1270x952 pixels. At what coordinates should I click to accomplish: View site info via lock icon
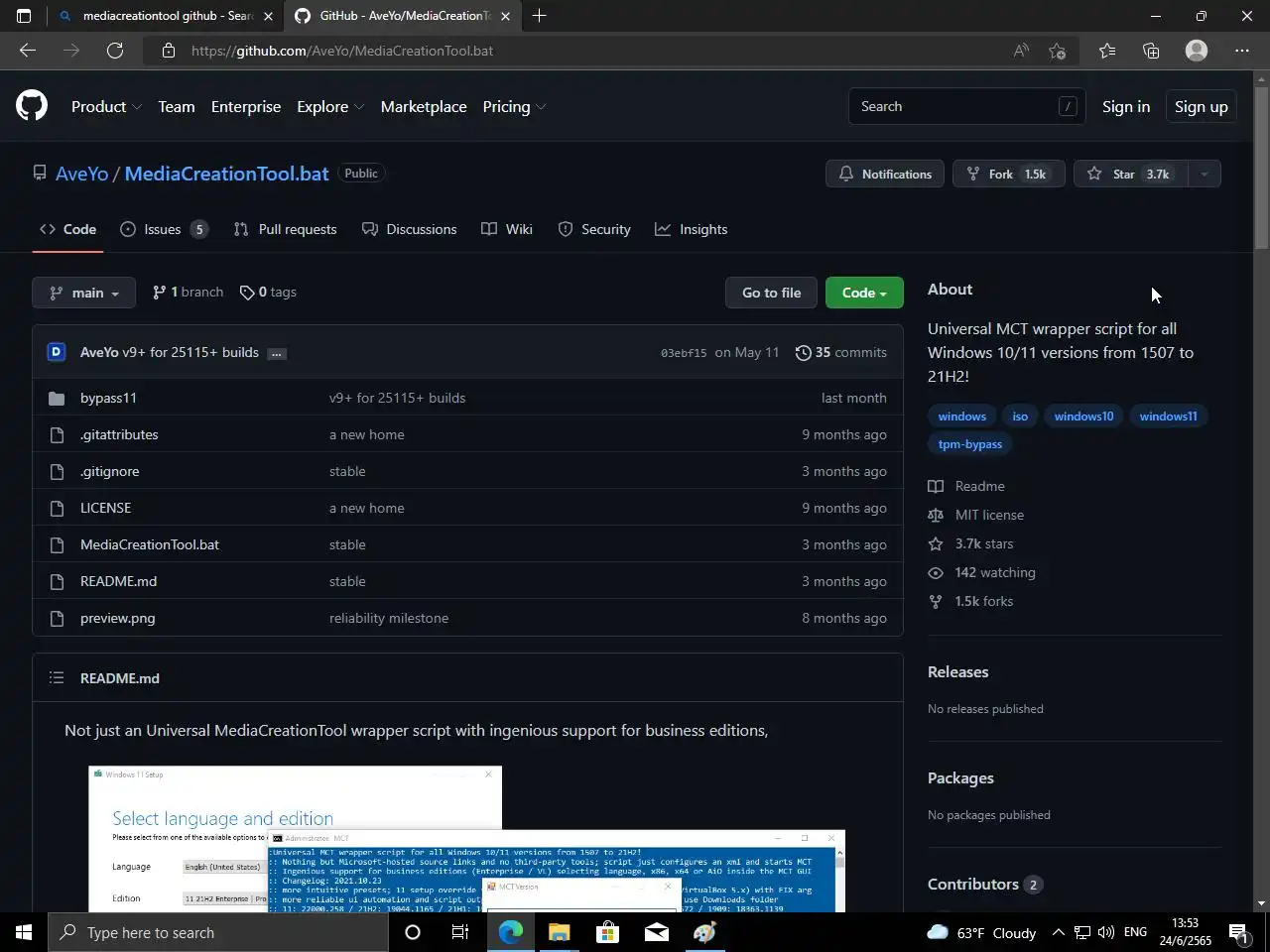pyautogui.click(x=169, y=51)
